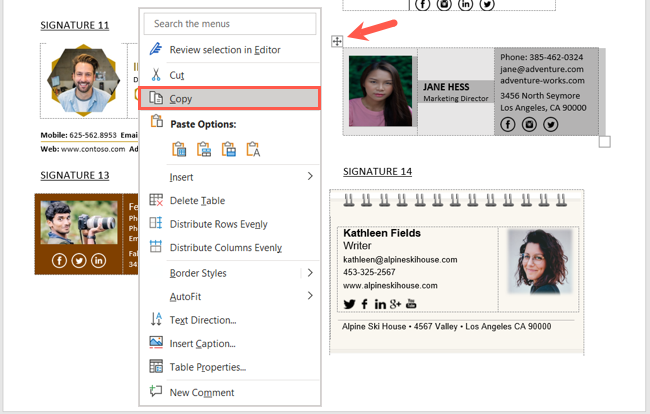
Task: Click photographer photo in Signature 13
Action: click(79, 223)
